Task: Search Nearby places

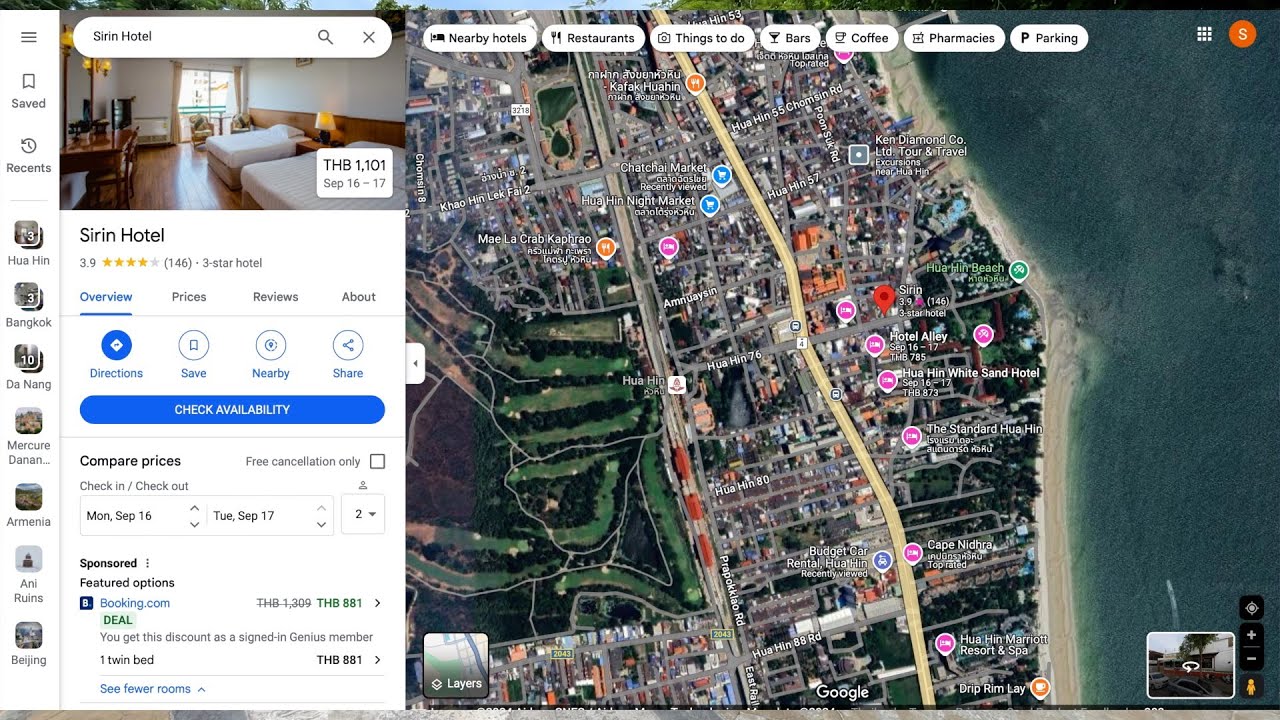Action: [x=270, y=355]
